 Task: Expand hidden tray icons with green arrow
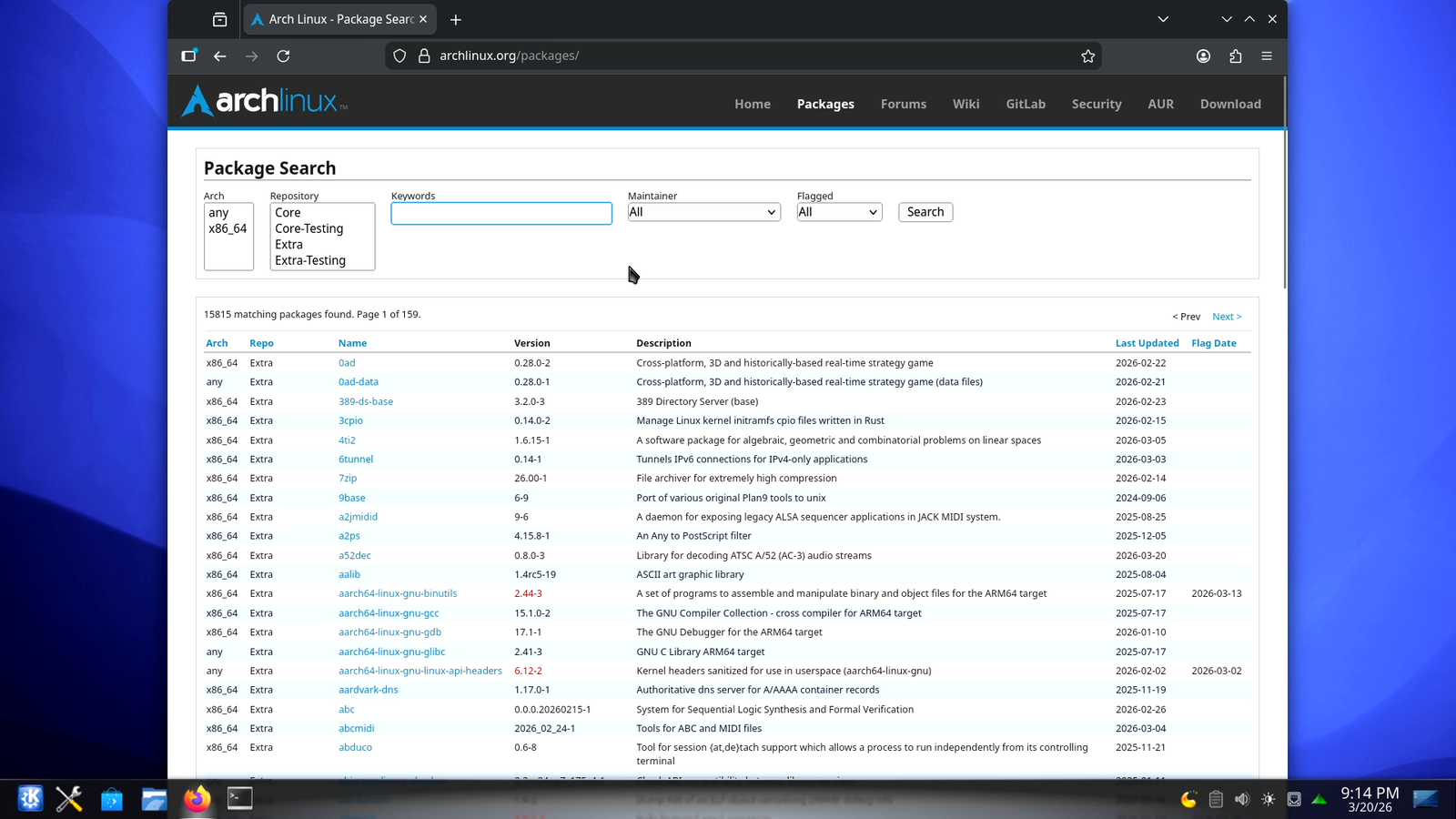[x=1319, y=799]
